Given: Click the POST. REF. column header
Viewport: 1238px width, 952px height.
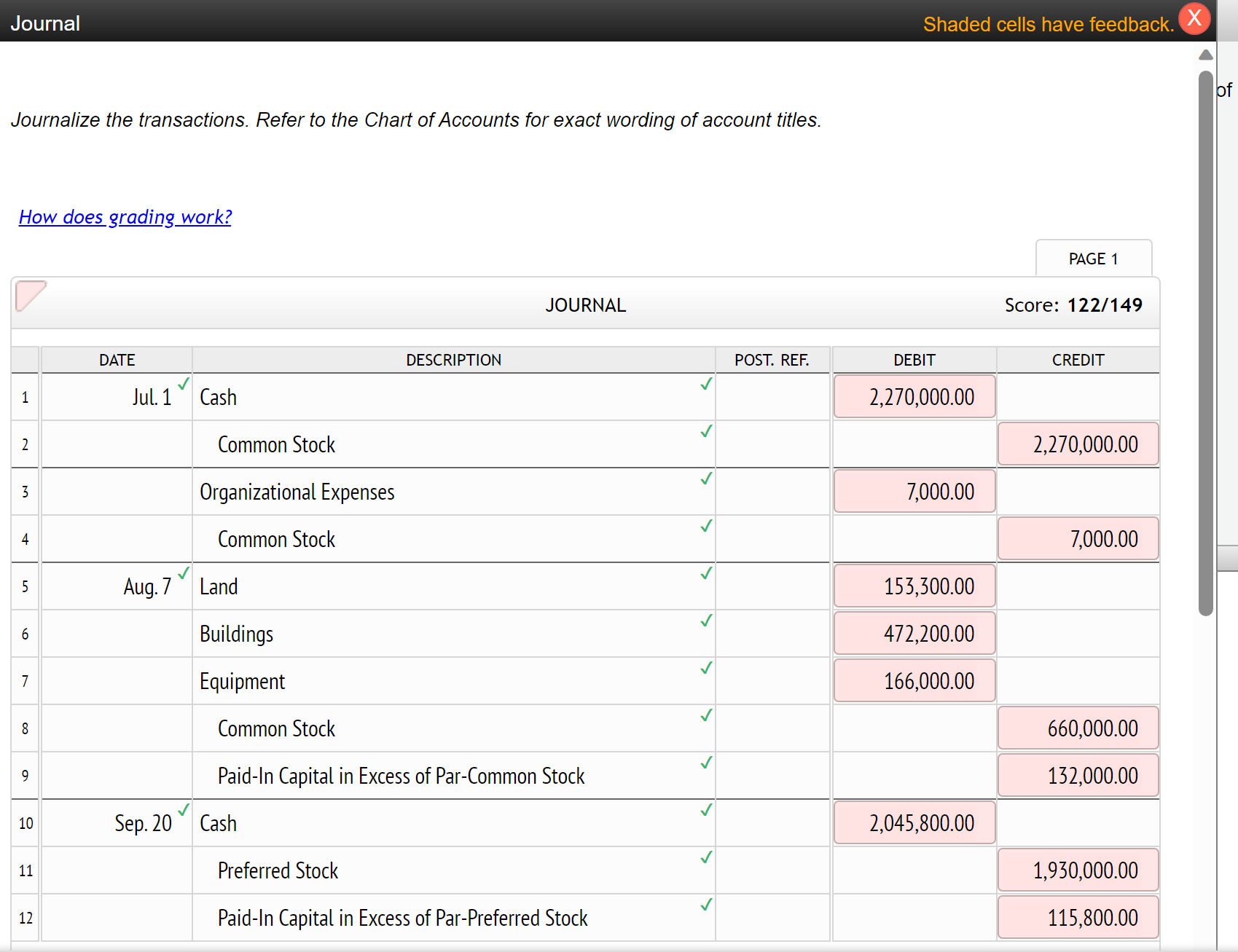Looking at the screenshot, I should (x=772, y=360).
